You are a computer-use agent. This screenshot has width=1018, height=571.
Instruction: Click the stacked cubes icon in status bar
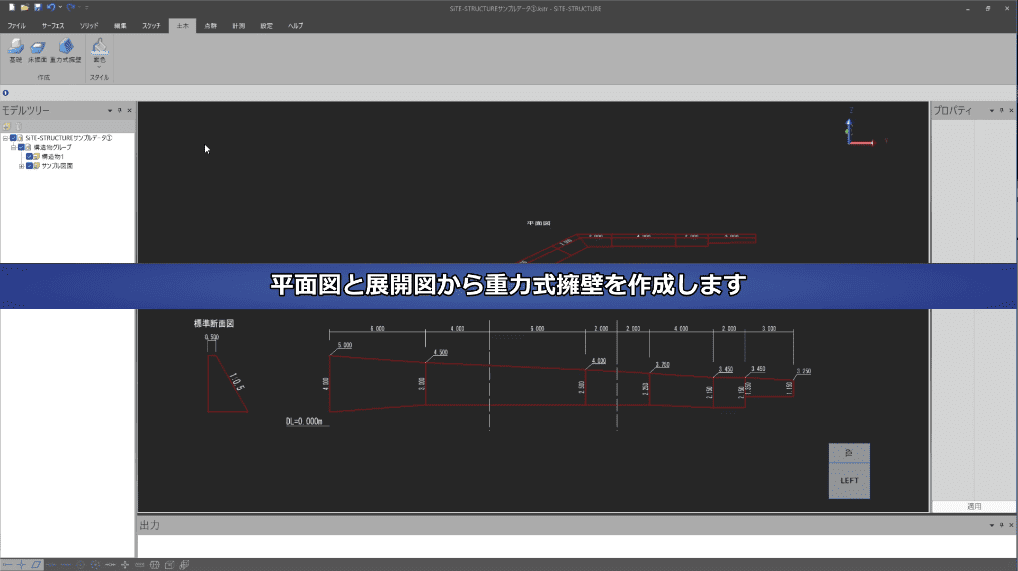[x=184, y=565]
